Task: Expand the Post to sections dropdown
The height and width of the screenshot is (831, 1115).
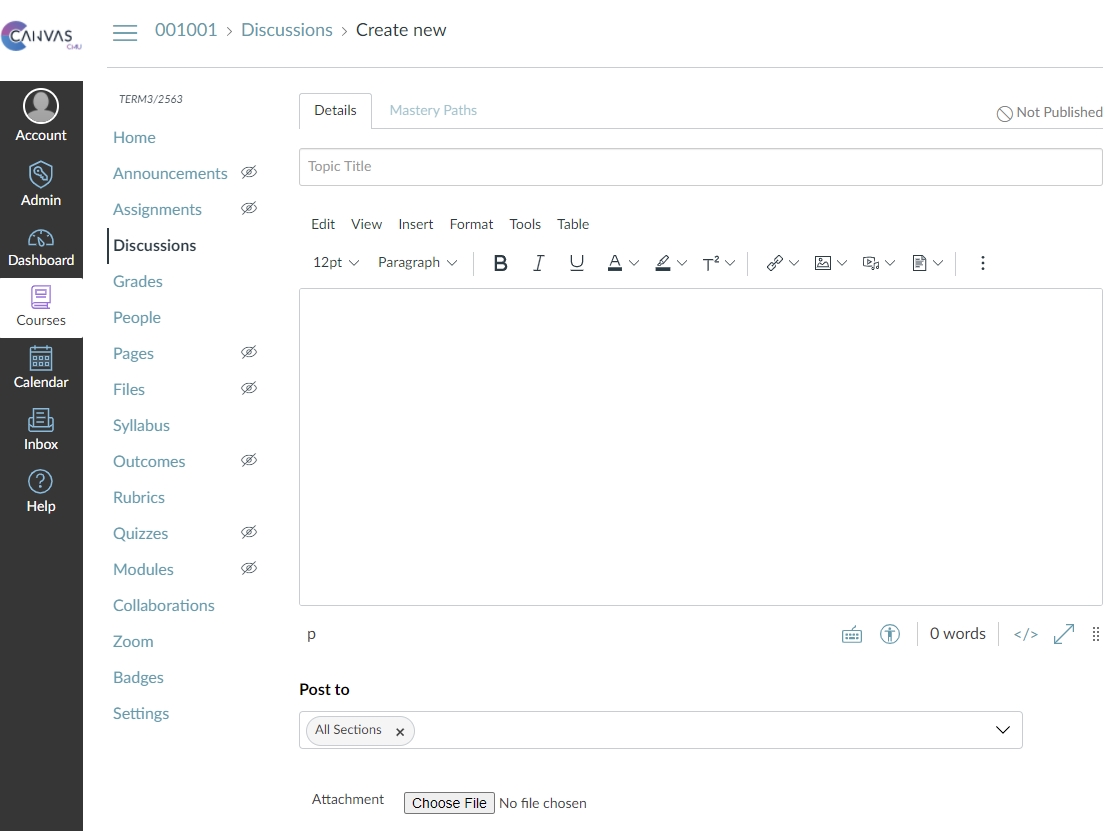Action: (x=1003, y=730)
